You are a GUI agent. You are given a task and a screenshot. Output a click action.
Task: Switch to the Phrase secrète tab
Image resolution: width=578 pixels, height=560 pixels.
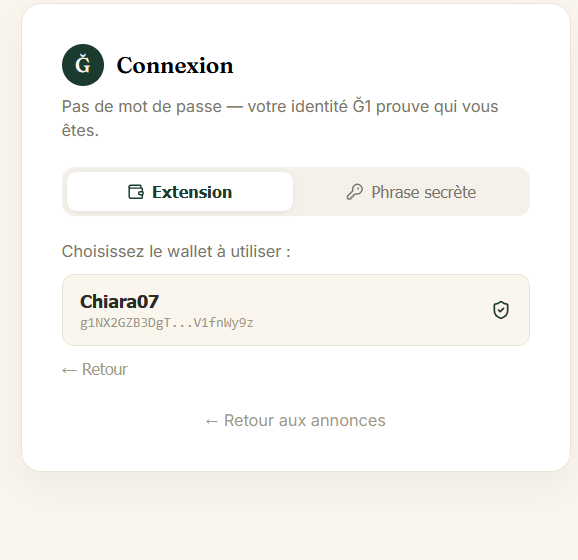point(411,192)
